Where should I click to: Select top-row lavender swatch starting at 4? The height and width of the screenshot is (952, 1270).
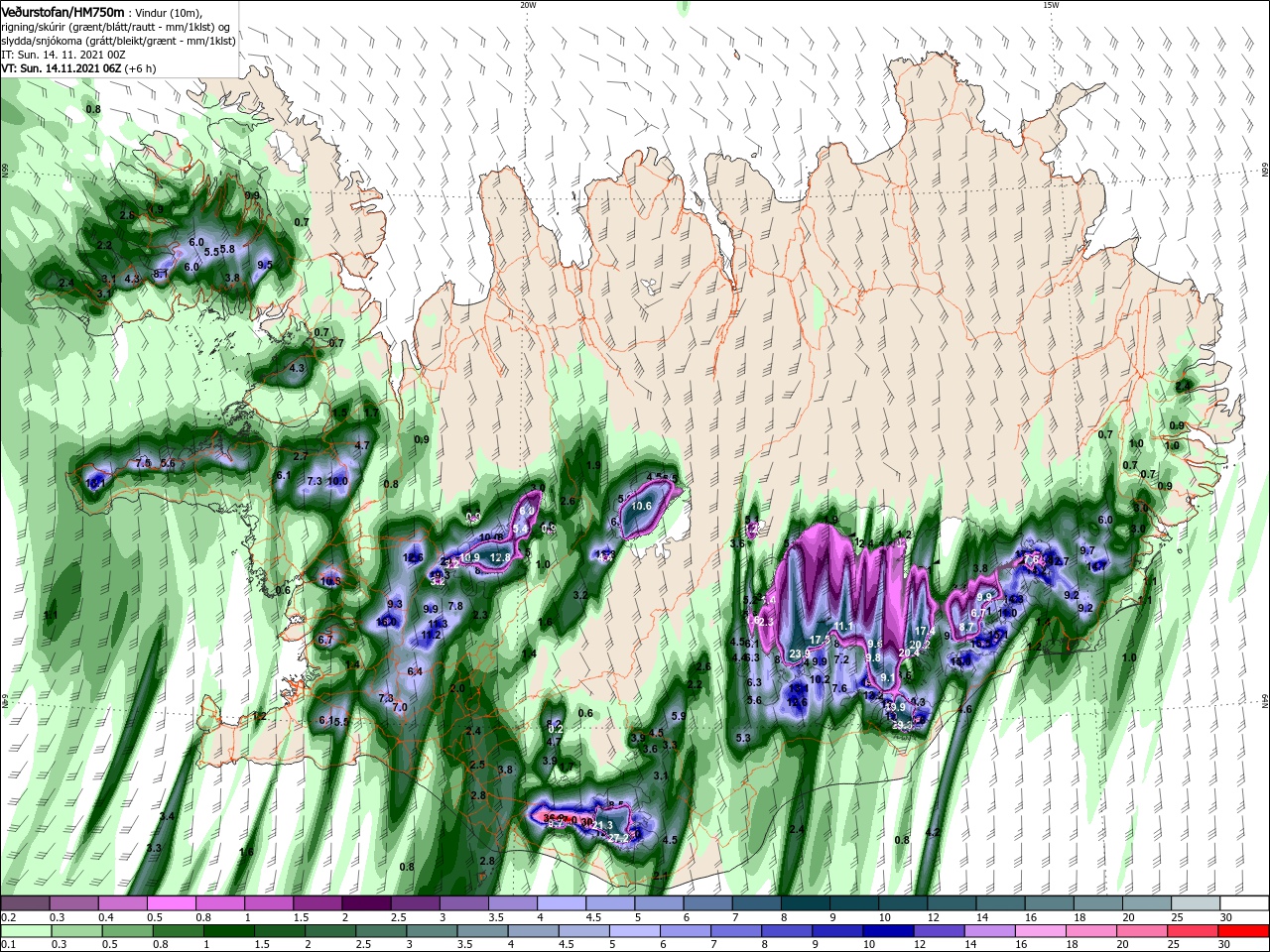pos(561,903)
